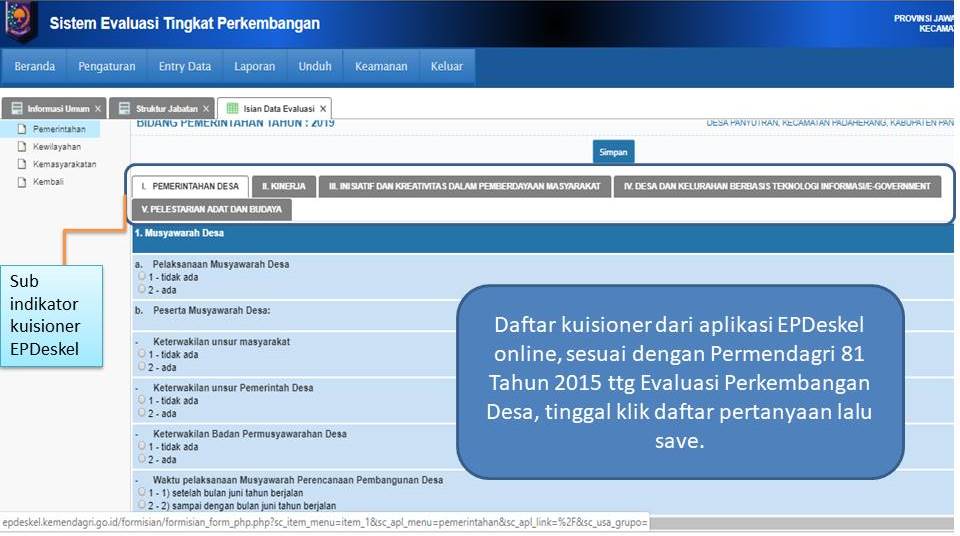Screen dimensions: 960x536
Task: Open the IV. Desa dan Kelurahan Berbasis Teknologi tab
Action: click(778, 186)
